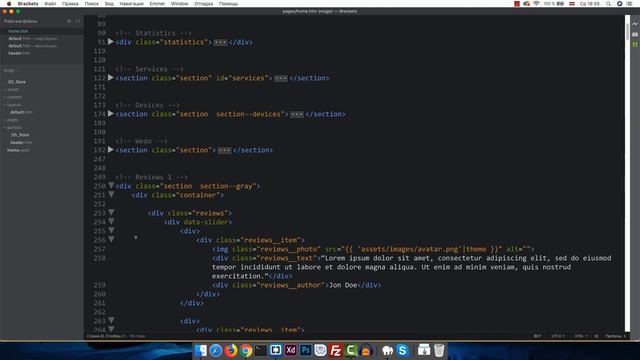Click the ellipsis fold marker on line 192

click(x=224, y=150)
